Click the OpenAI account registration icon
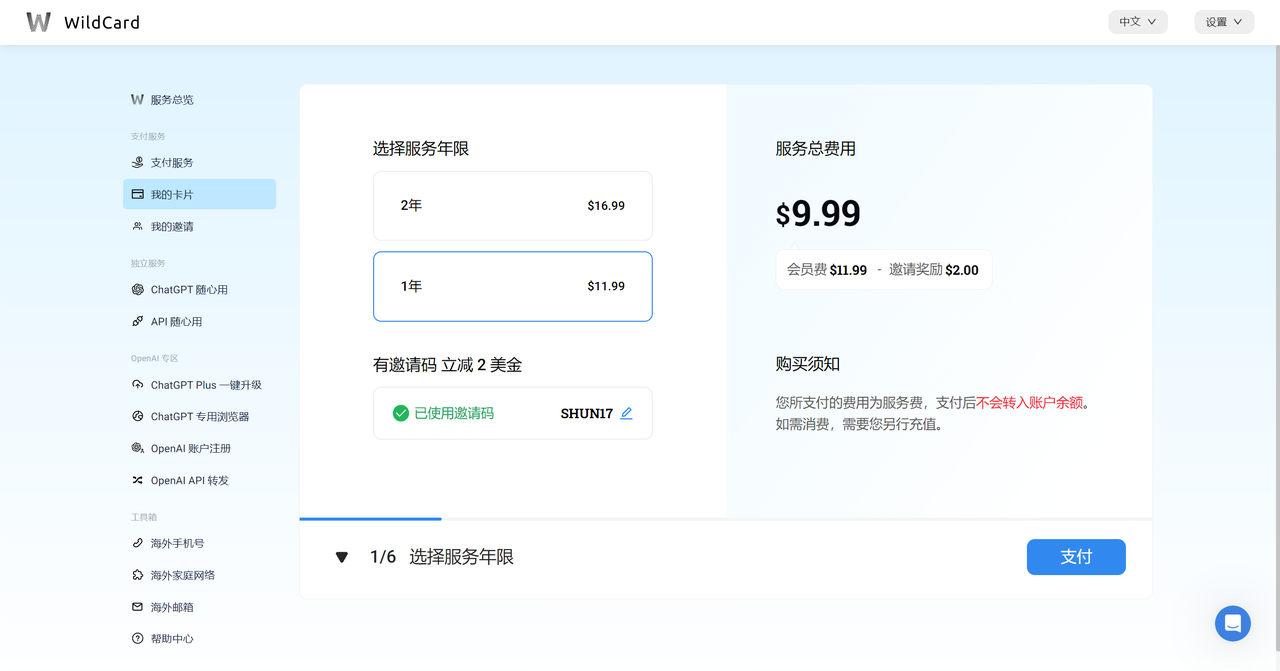Image resolution: width=1280 pixels, height=671 pixels. pyautogui.click(x=138, y=448)
